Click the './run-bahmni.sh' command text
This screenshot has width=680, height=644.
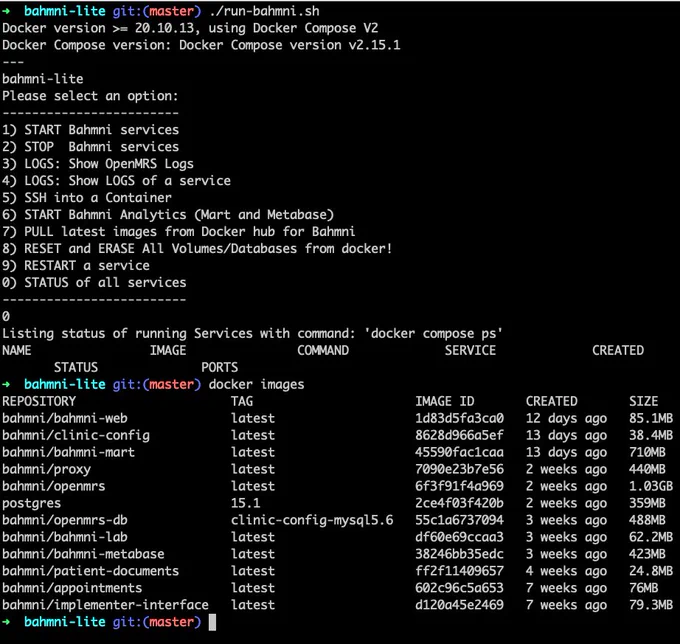click(264, 11)
